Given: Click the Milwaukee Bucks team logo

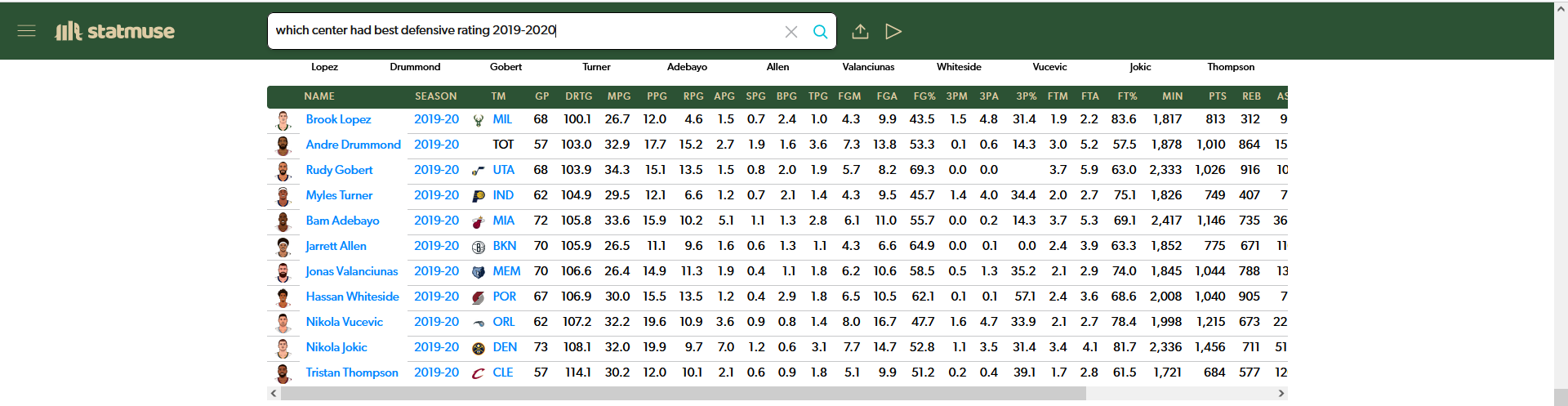Looking at the screenshot, I should click(x=479, y=120).
